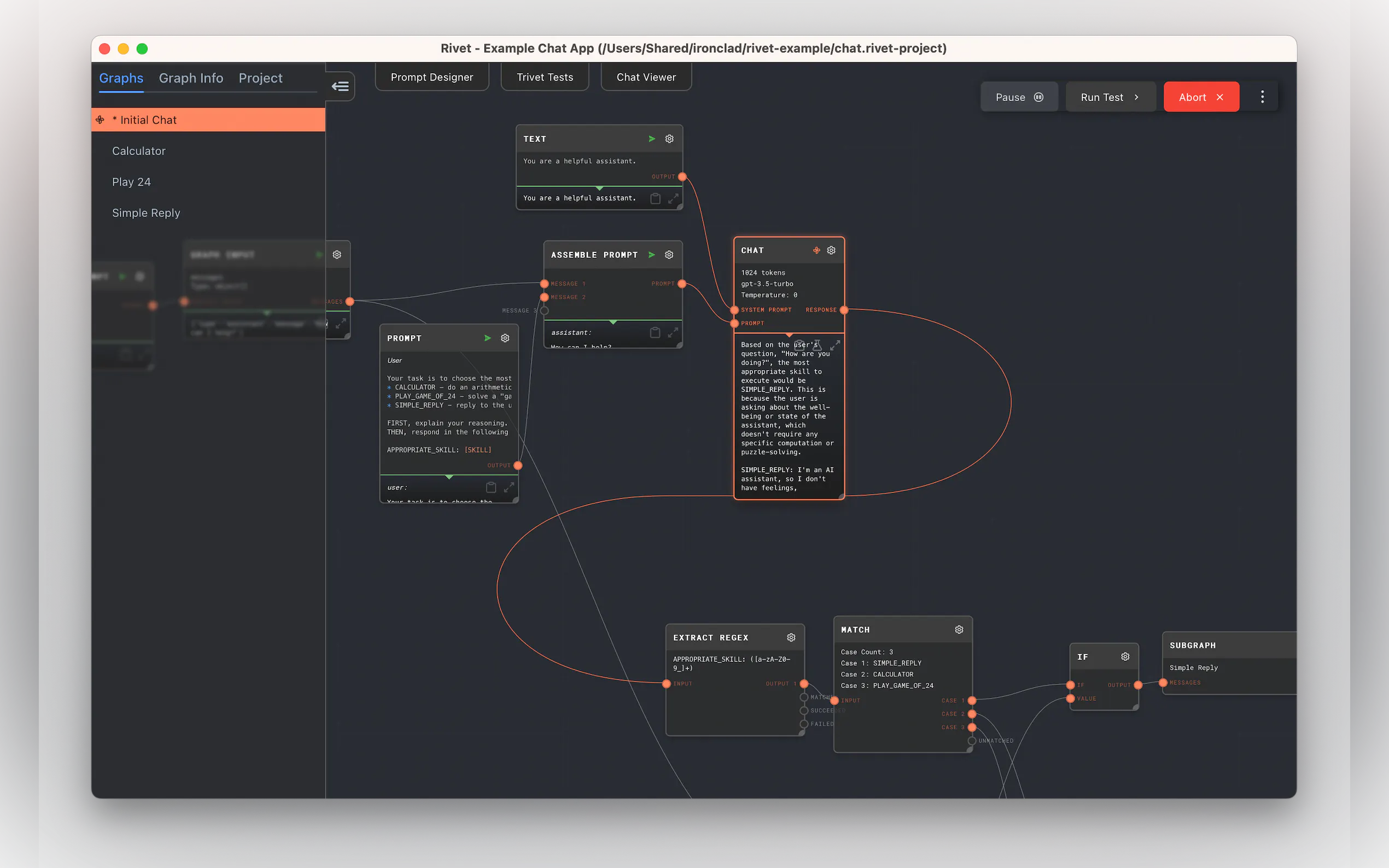Switch to Project tab

click(x=260, y=78)
